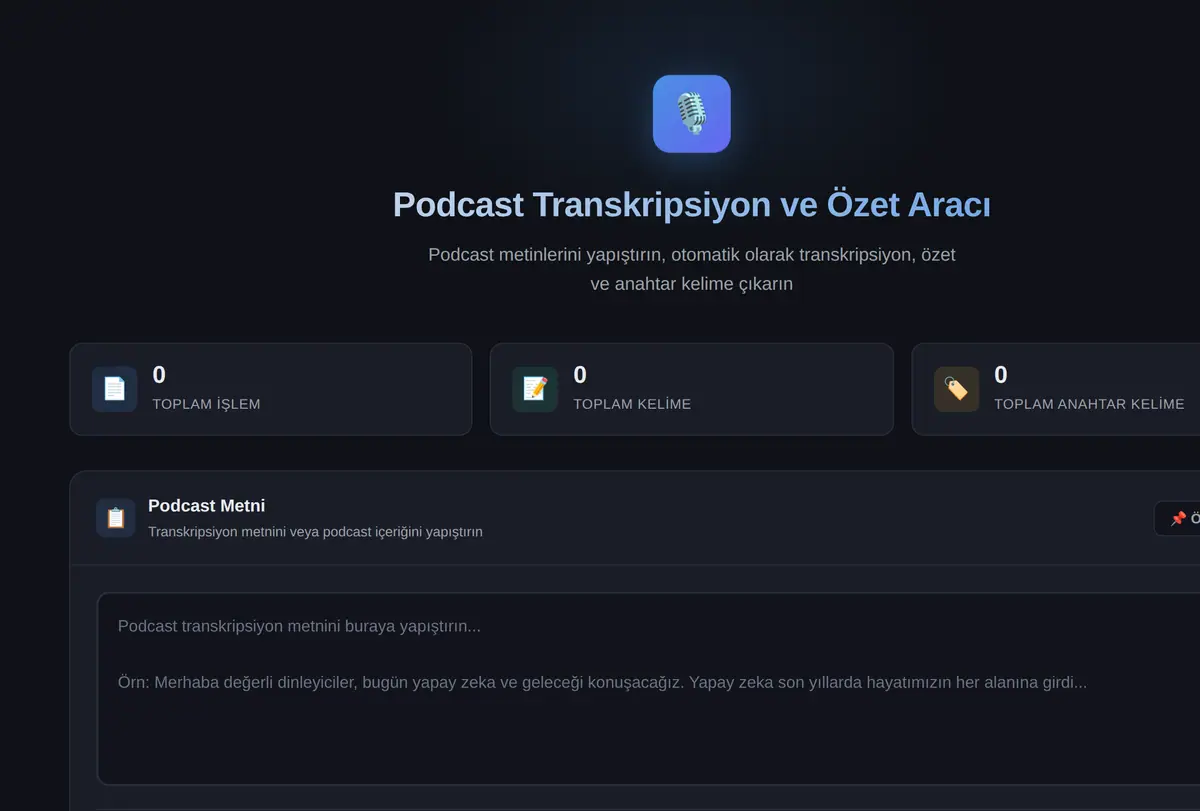Screen dimensions: 1200x811
Task: Click the 0 count above TOPLAM KELİME
Action: [x=580, y=375]
